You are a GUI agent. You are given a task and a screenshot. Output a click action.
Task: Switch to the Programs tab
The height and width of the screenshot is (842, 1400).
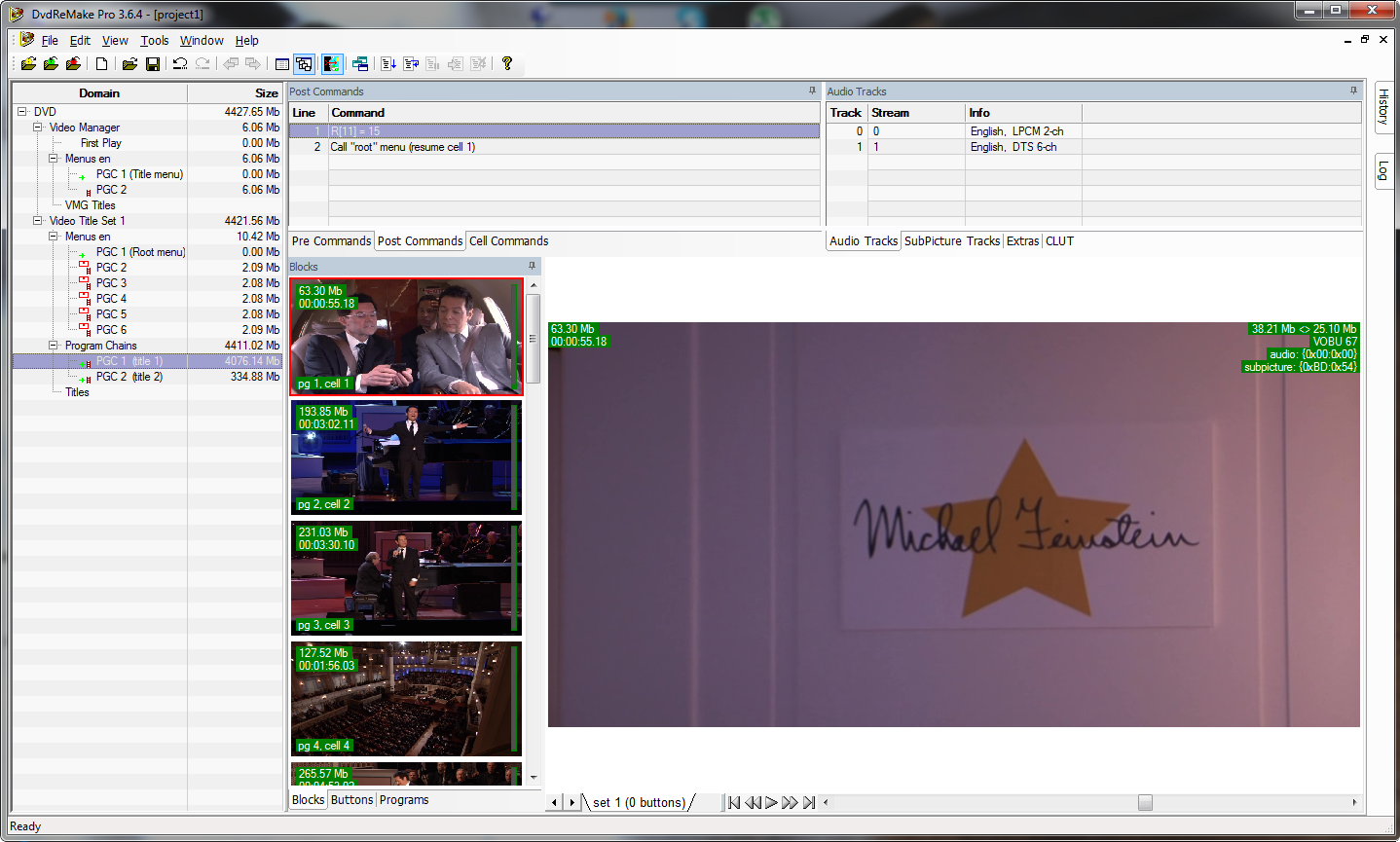click(x=404, y=800)
